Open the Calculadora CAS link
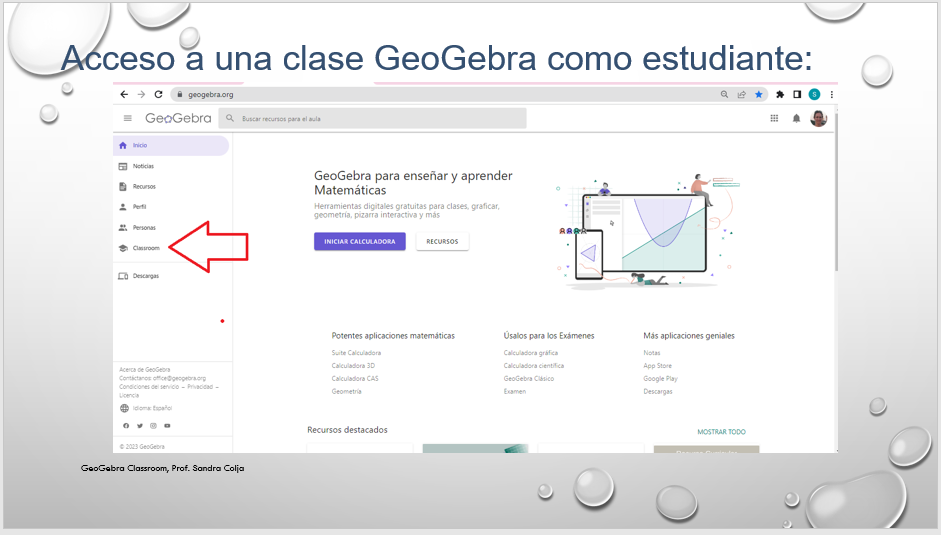 pos(355,379)
